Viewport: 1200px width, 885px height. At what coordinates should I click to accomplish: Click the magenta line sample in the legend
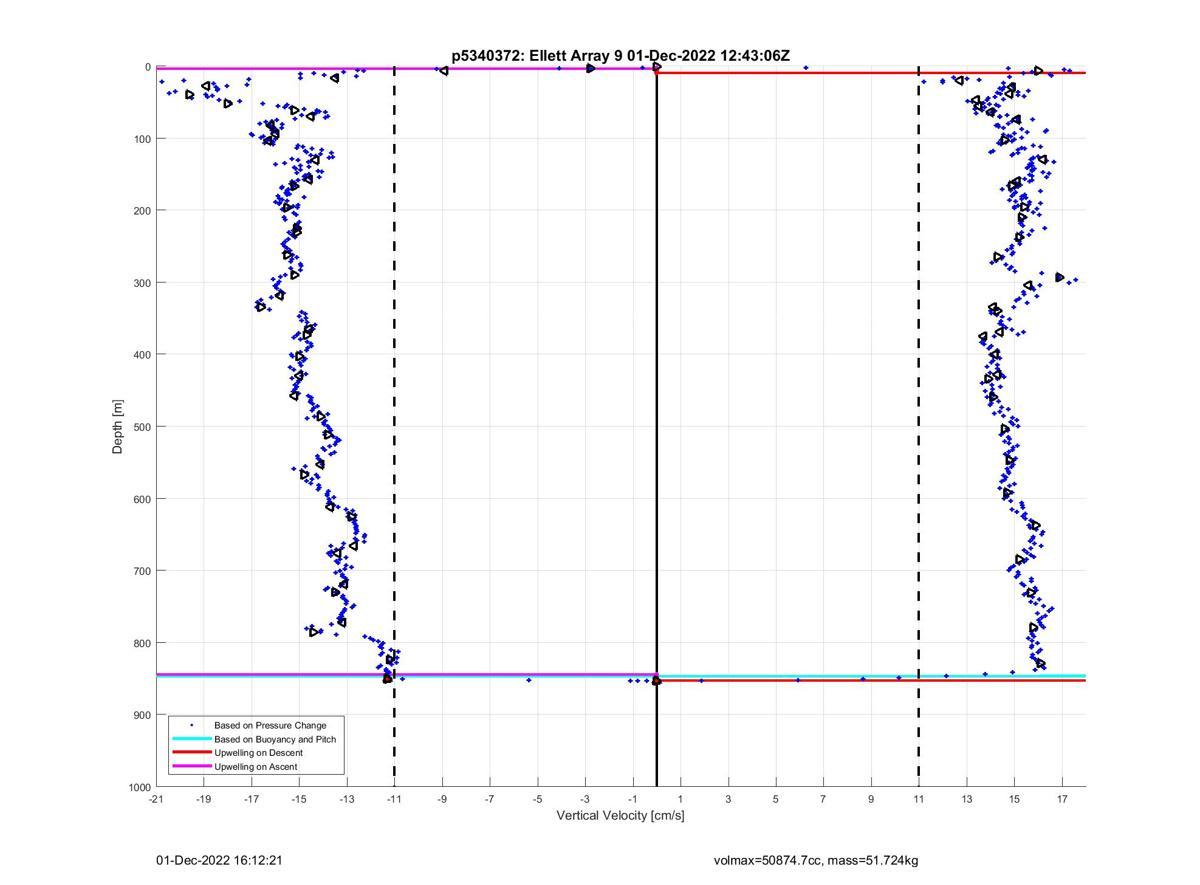(x=192, y=767)
